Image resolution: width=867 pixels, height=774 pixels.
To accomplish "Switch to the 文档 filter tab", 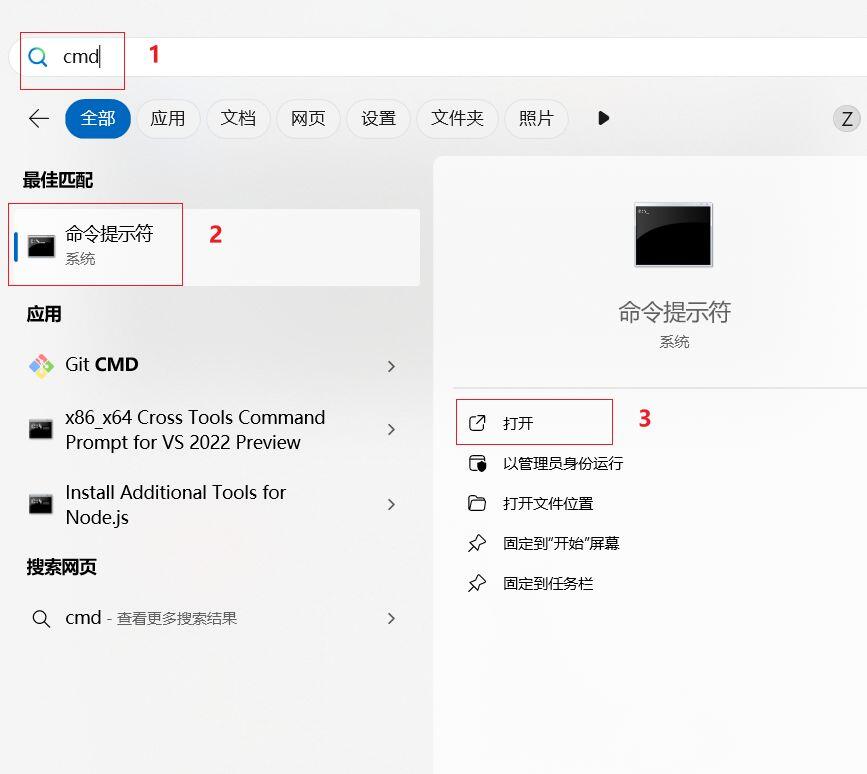I will pyautogui.click(x=238, y=118).
